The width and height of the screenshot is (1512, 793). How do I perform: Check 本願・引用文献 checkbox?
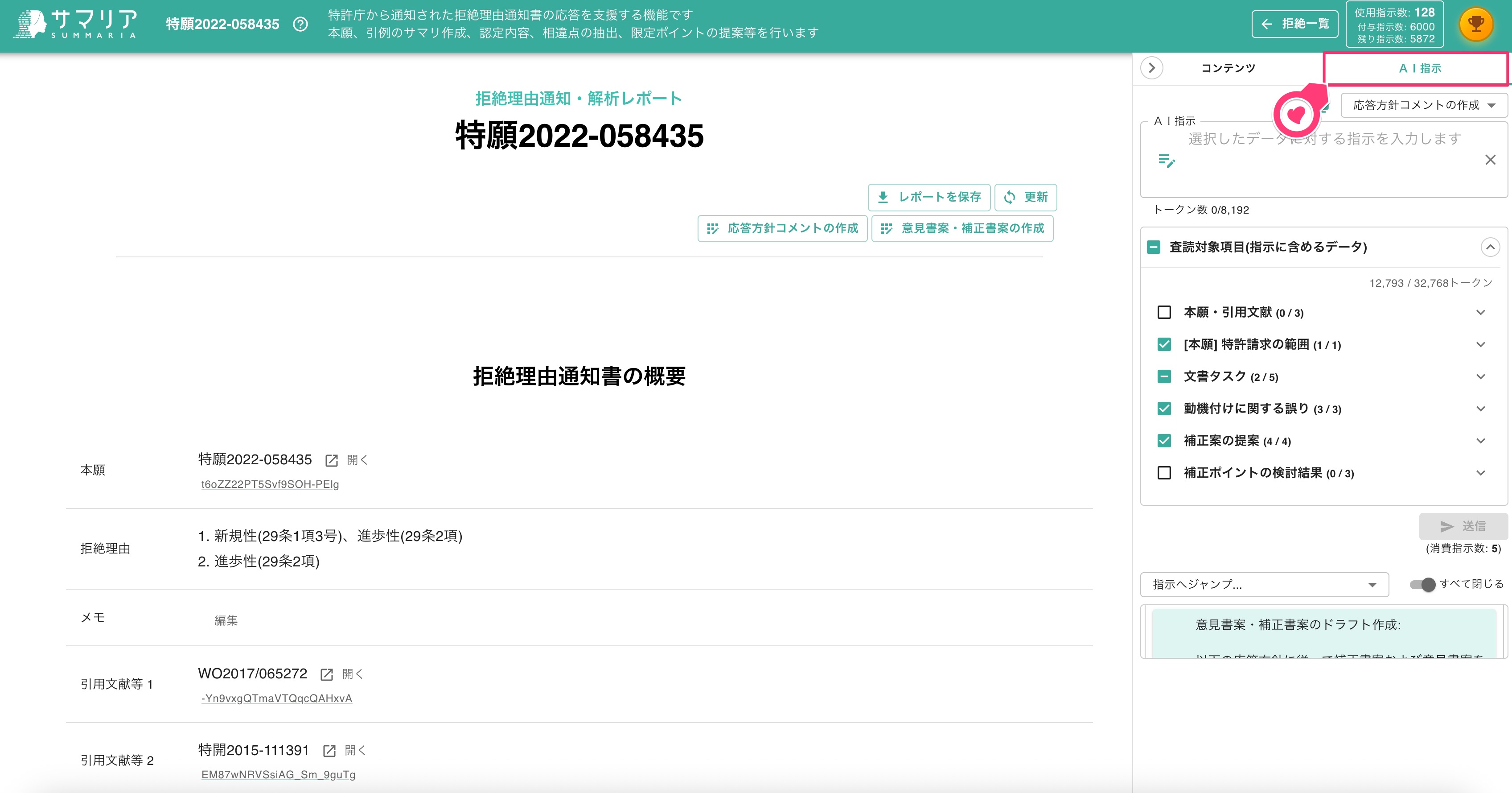point(1164,313)
